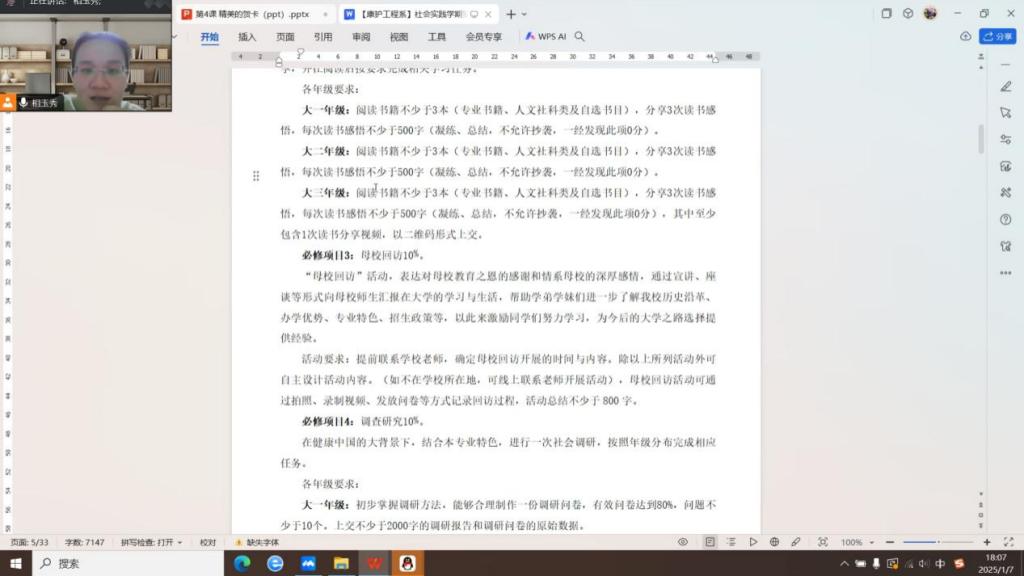
Task: Expand the new tab dropdown arrow
Action: pos(526,14)
